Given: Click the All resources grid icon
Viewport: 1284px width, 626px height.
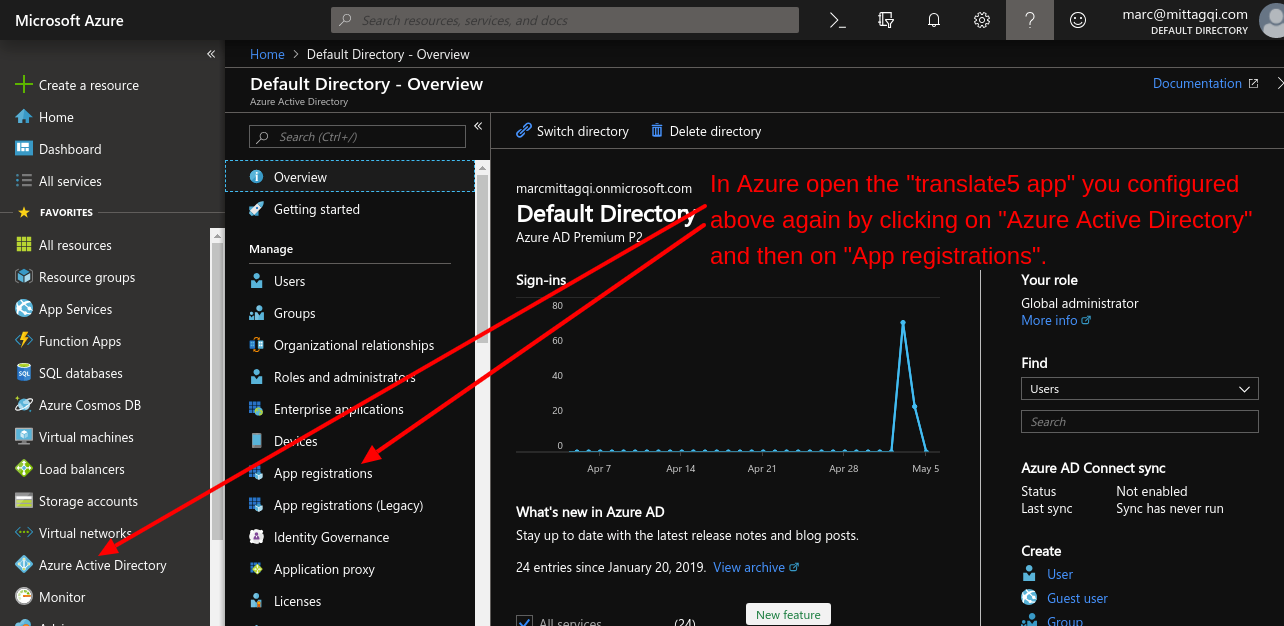Looking at the screenshot, I should click(24, 245).
